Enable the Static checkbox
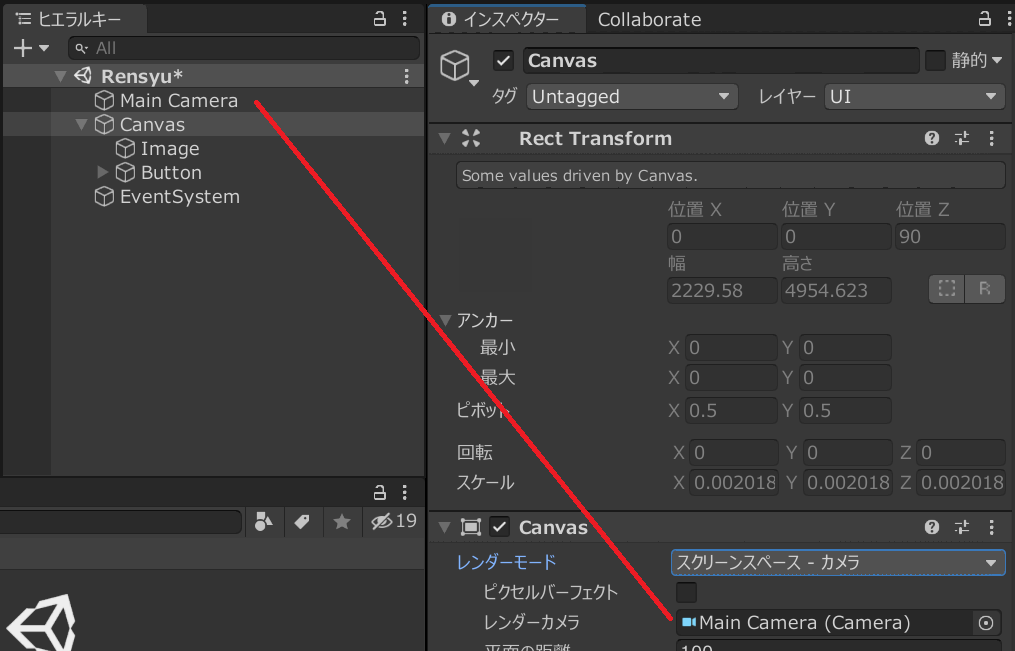Screen dimensions: 1015x651 [935, 61]
